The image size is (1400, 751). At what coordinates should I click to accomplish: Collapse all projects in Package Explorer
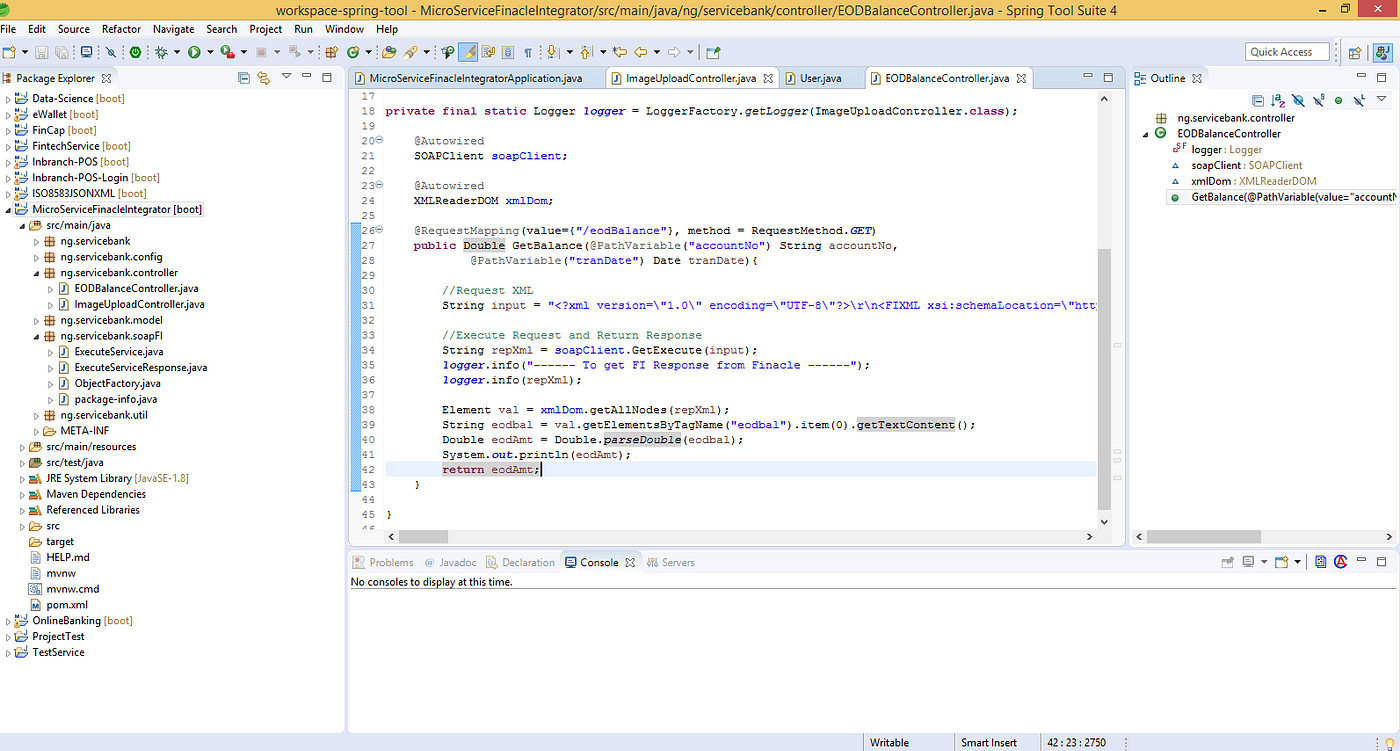pos(244,78)
